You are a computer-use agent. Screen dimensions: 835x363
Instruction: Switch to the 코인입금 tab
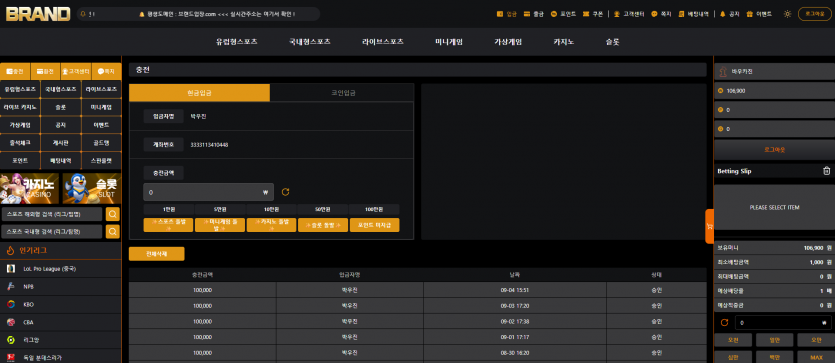coord(342,93)
